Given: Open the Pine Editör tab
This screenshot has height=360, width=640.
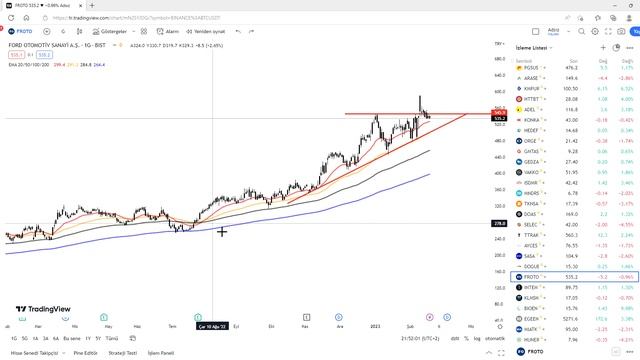Looking at the screenshot, I should [85, 353].
